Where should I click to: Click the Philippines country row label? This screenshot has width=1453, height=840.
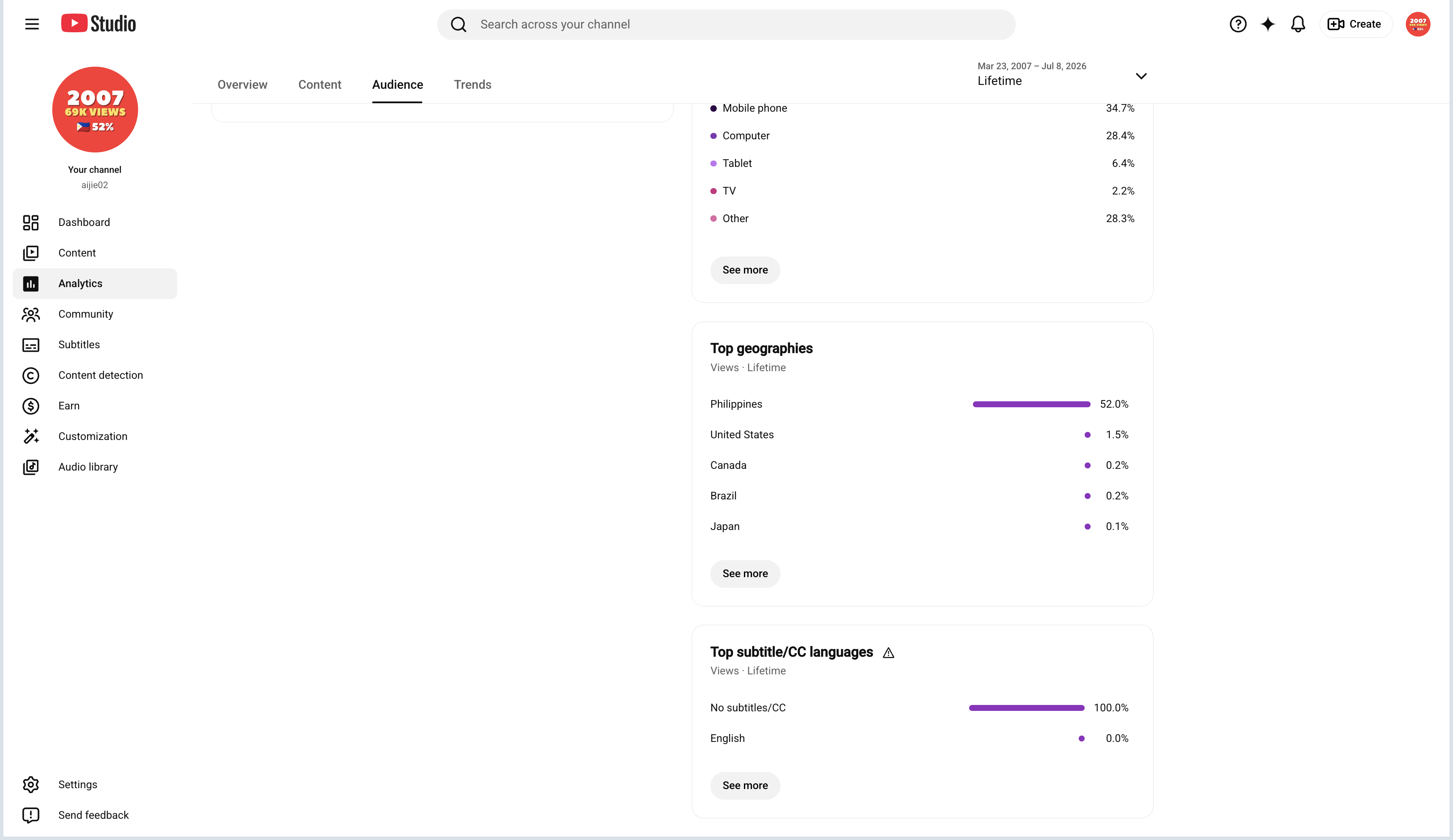(736, 404)
